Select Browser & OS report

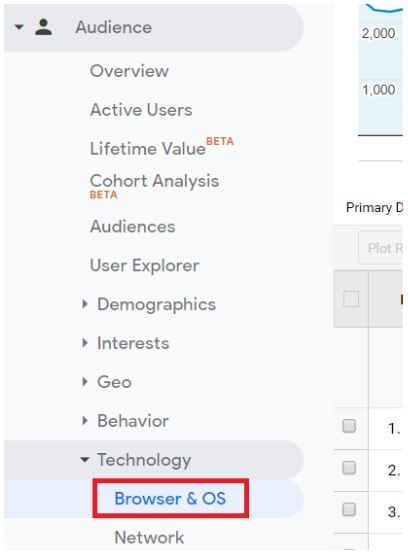(170, 498)
